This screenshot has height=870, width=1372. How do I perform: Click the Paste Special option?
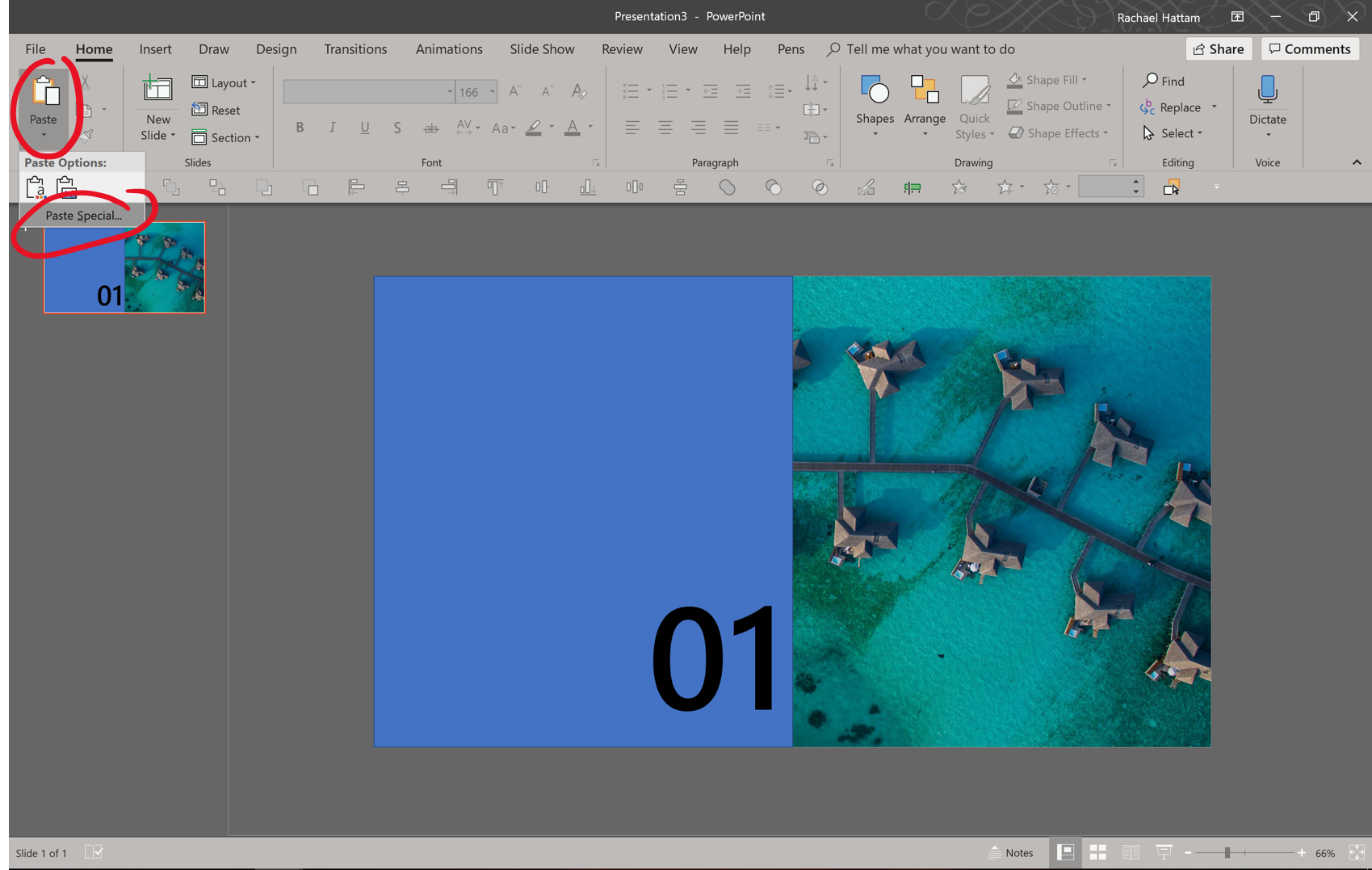83,216
